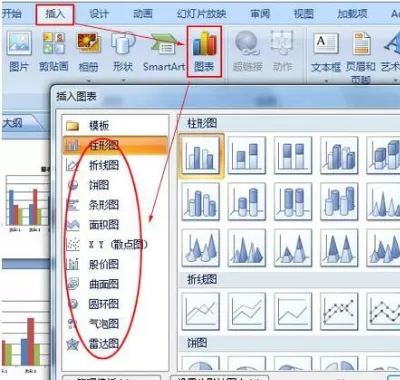Viewport: 400px width, 380px height.
Task: Open the 插入 ribbon tab
Action: point(55,14)
